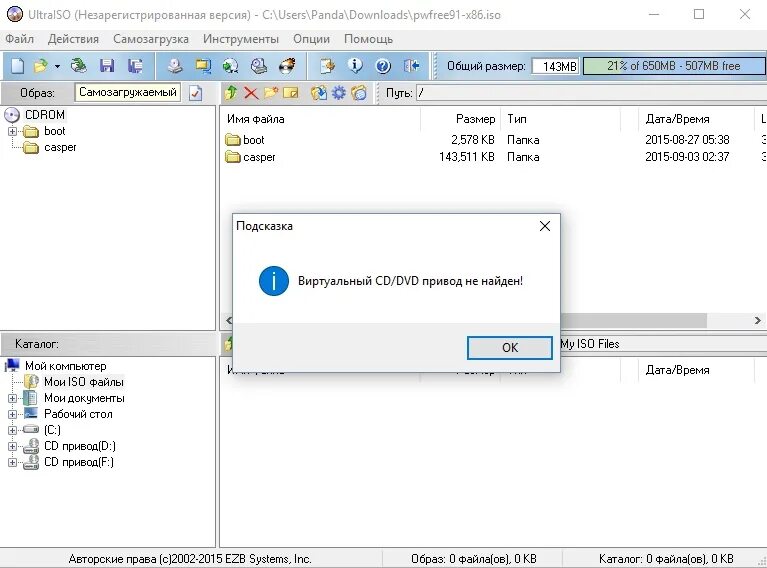Click the folder view options icon
The image size is (767, 568).
pyautogui.click(x=359, y=92)
